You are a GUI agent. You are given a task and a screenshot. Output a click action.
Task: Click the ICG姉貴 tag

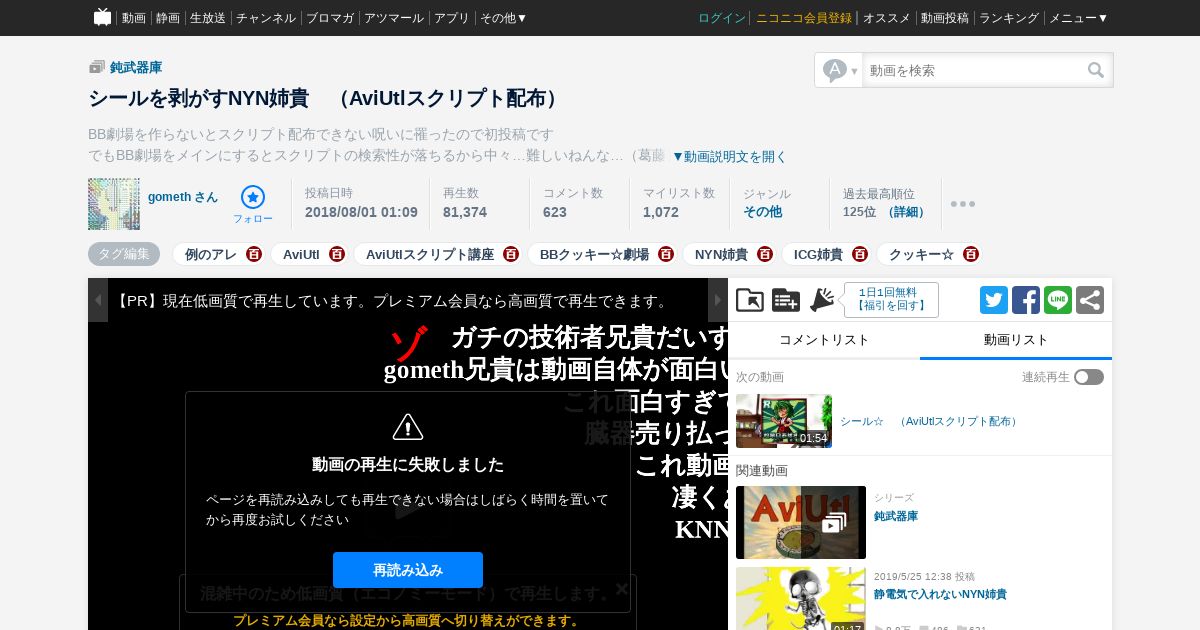click(819, 254)
